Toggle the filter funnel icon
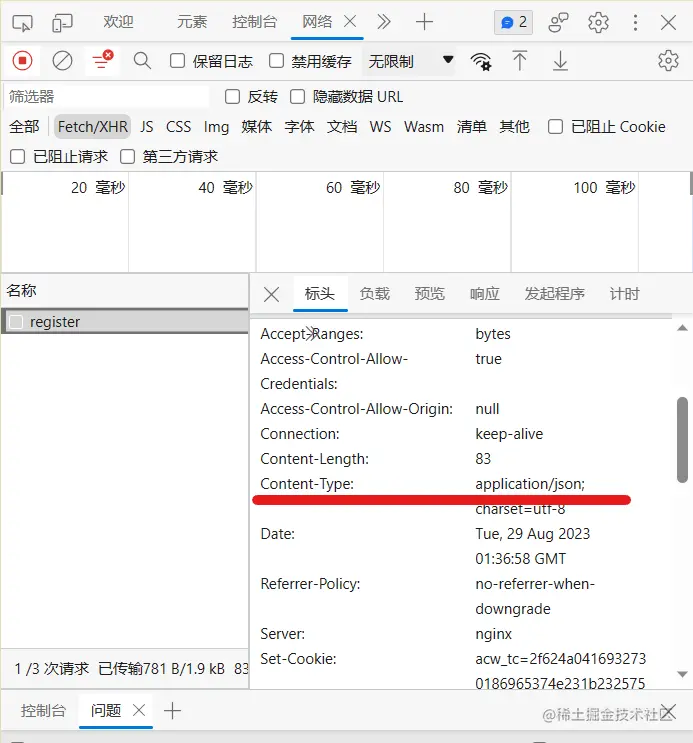The image size is (693, 743). coord(102,61)
